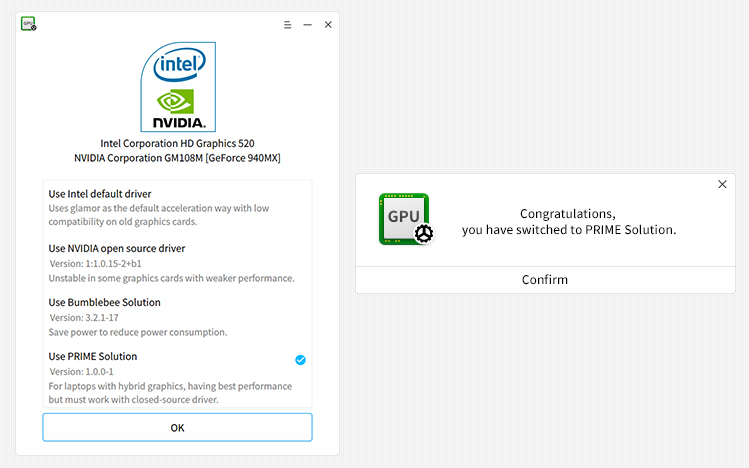Click 'Version: 3.2.1-17' text
The width and height of the screenshot is (749, 468).
(x=84, y=318)
